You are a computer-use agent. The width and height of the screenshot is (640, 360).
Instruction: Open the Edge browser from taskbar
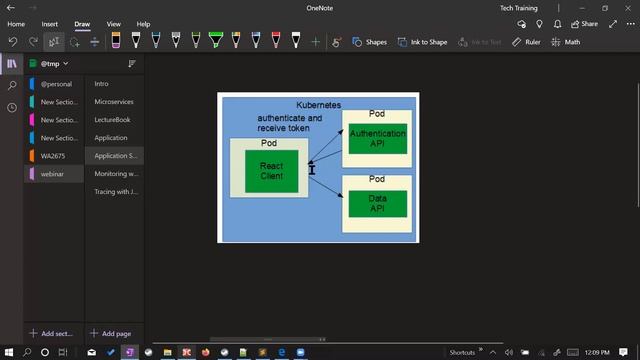(281, 352)
